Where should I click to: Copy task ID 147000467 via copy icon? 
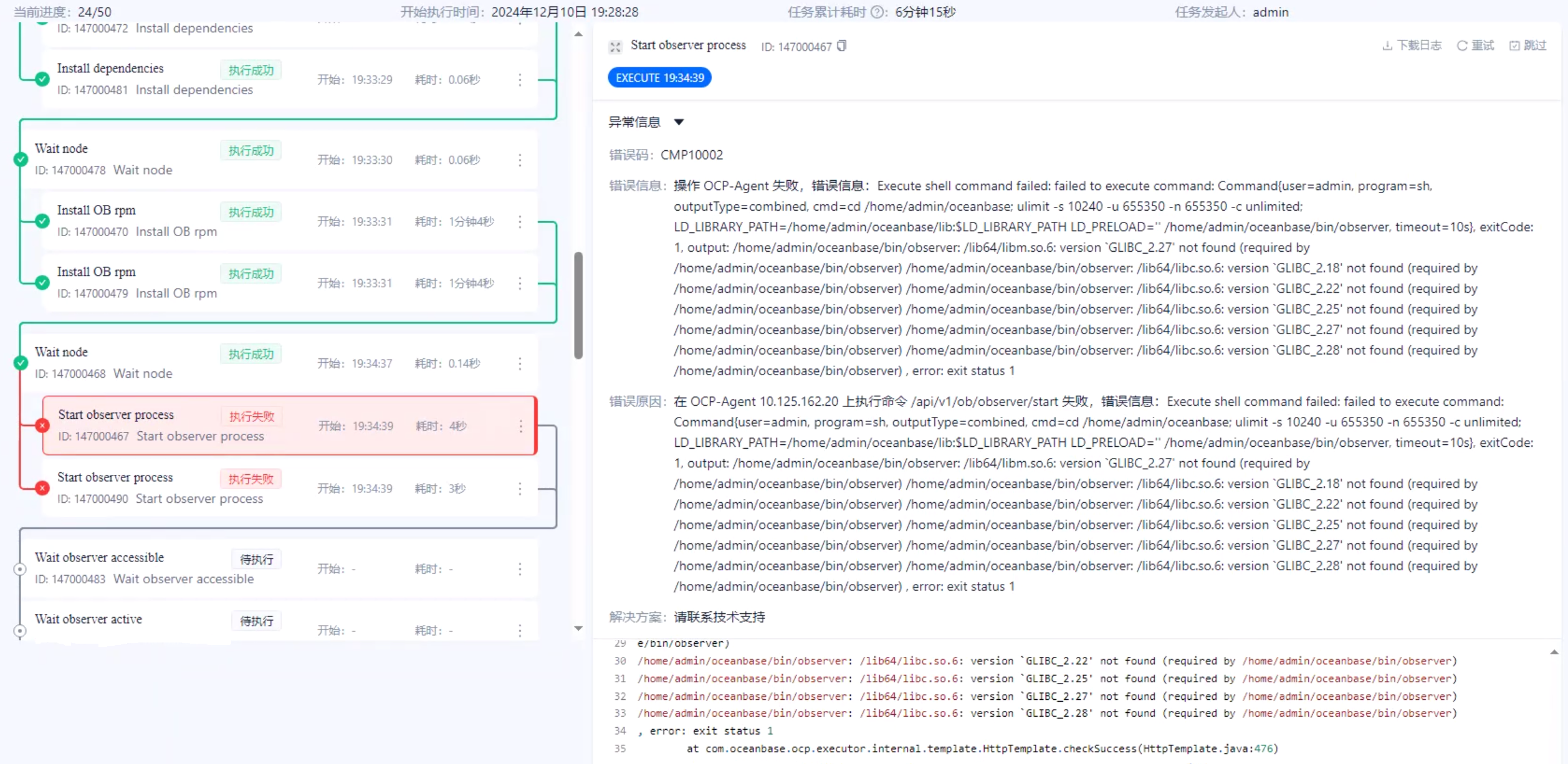[841, 45]
